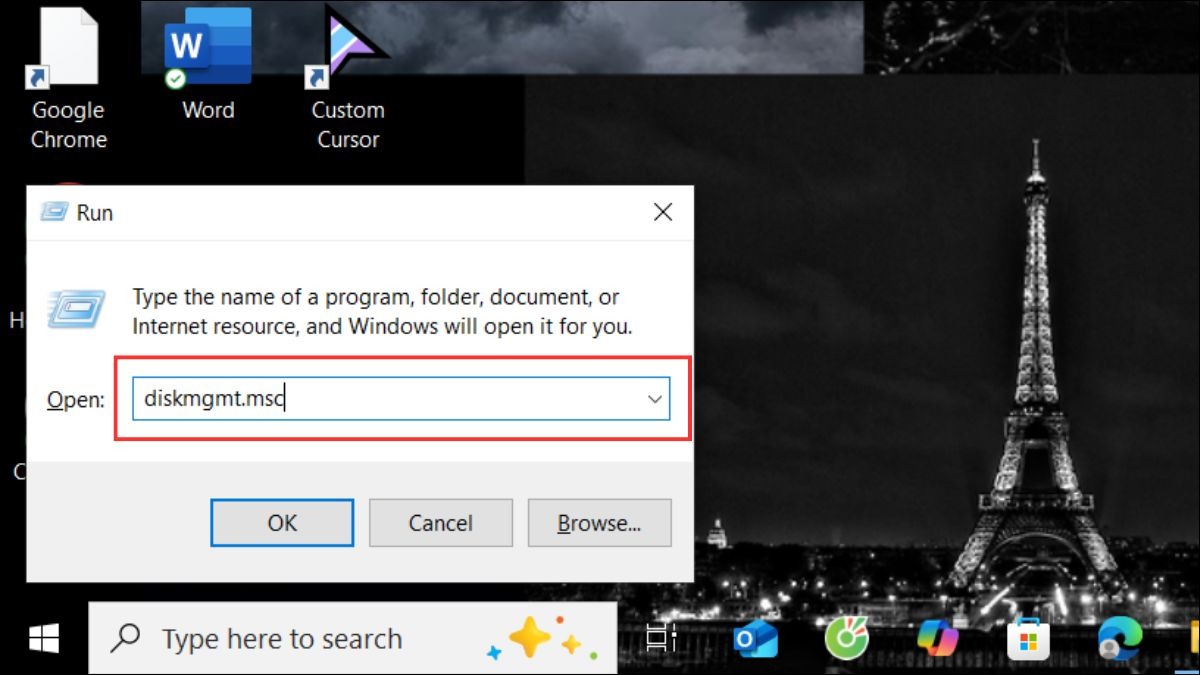Click OK in the Run dialog
This screenshot has width=1200, height=675.
tap(282, 523)
